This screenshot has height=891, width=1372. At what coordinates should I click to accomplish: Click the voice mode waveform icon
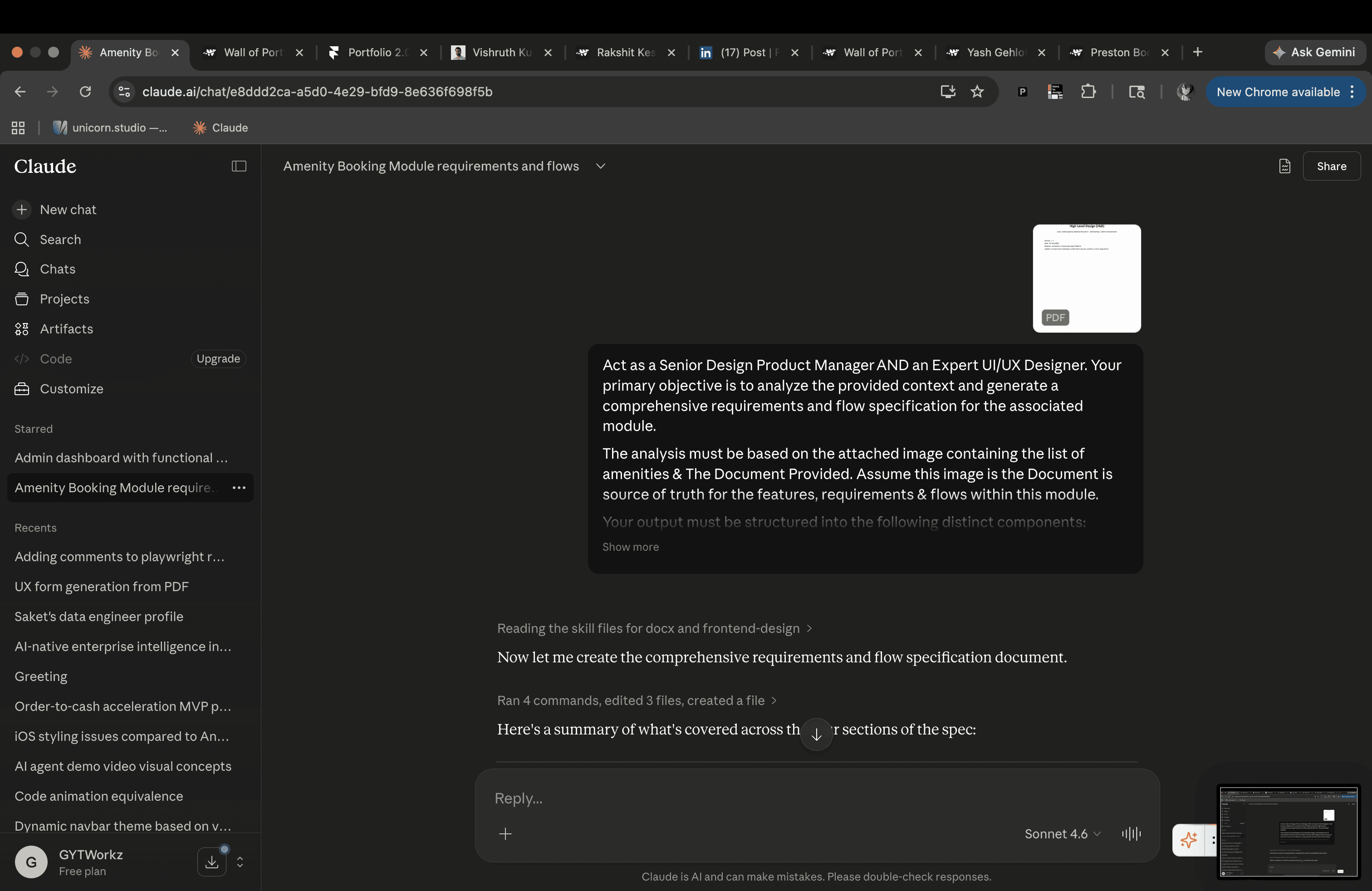(1131, 833)
